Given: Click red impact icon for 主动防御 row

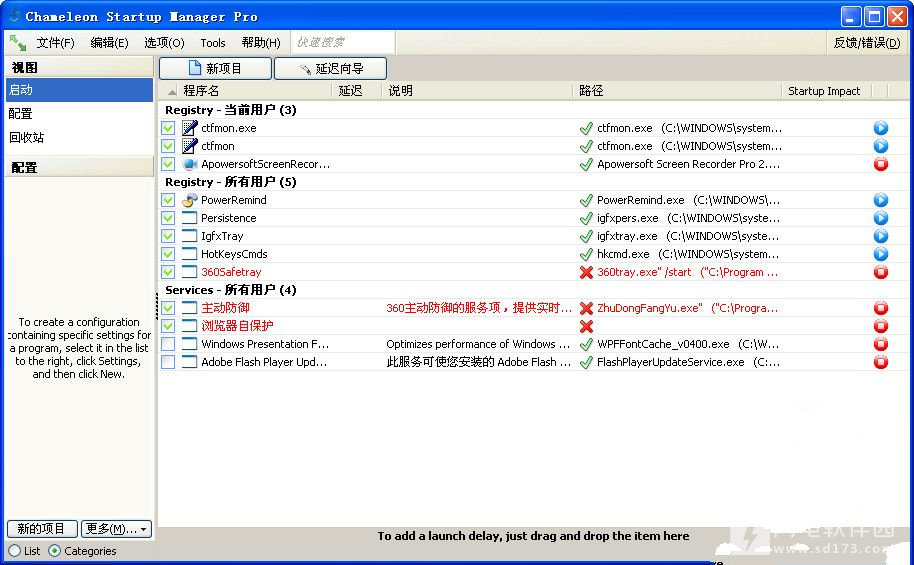Looking at the screenshot, I should tap(880, 308).
